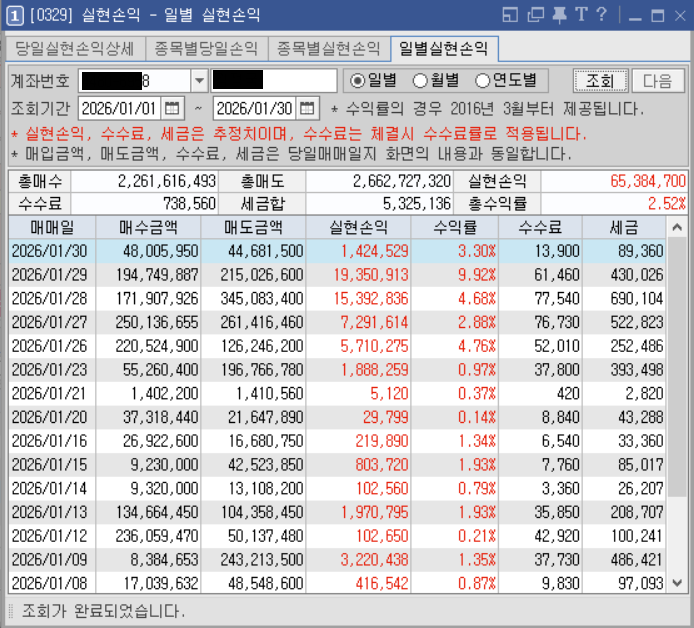Click the account number input field

tap(135, 81)
